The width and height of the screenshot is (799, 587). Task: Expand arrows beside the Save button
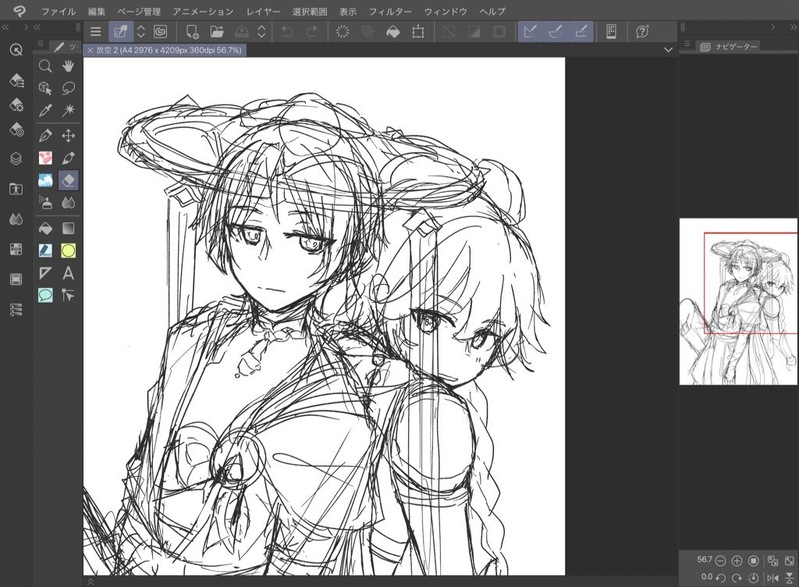(x=261, y=32)
